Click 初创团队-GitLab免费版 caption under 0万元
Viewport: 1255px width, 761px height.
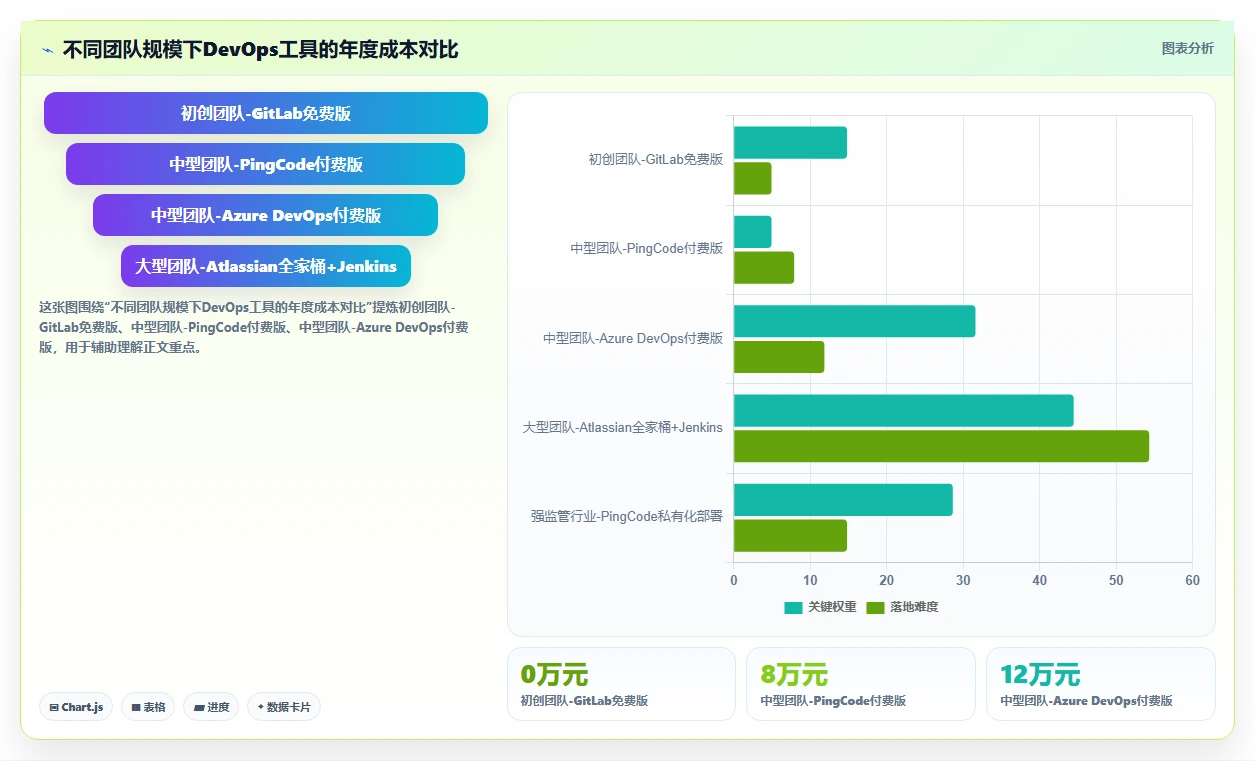pos(584,701)
